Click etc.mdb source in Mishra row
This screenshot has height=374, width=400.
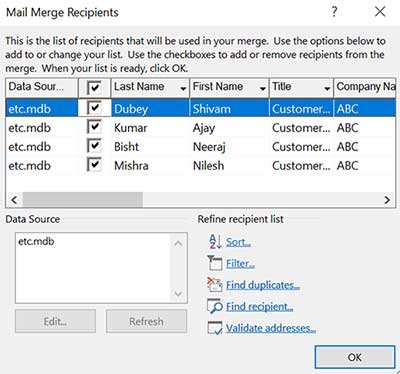[x=30, y=166]
